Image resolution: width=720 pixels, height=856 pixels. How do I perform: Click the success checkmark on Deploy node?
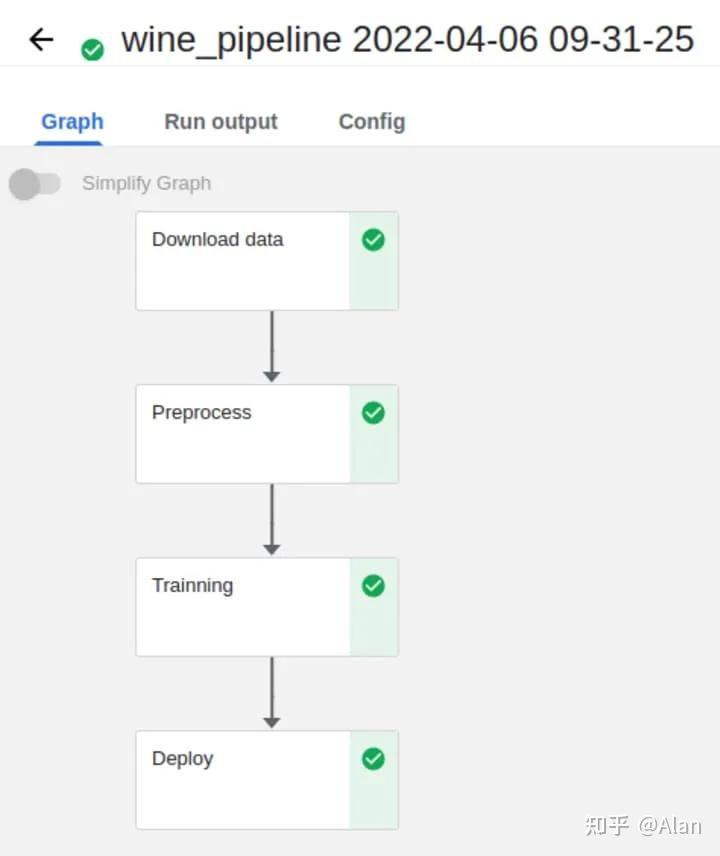pos(372,759)
